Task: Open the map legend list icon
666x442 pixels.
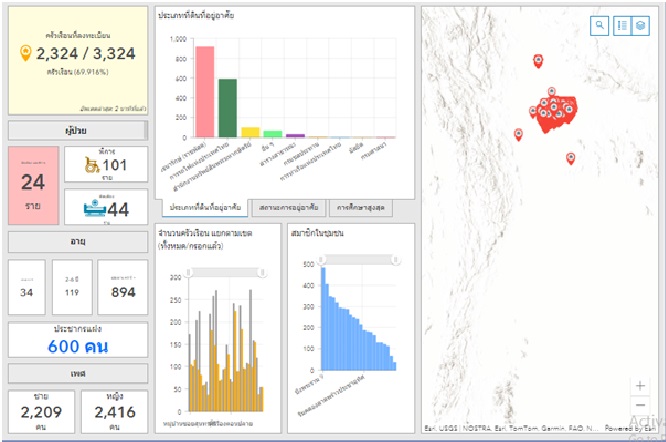Action: (621, 25)
